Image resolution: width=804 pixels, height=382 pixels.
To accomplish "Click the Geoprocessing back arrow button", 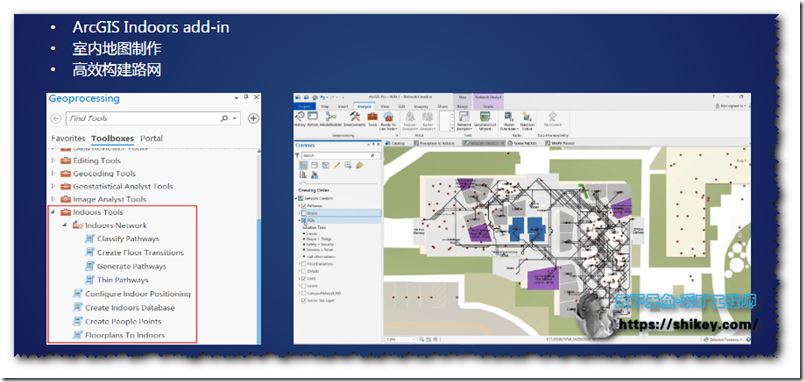I will point(56,118).
